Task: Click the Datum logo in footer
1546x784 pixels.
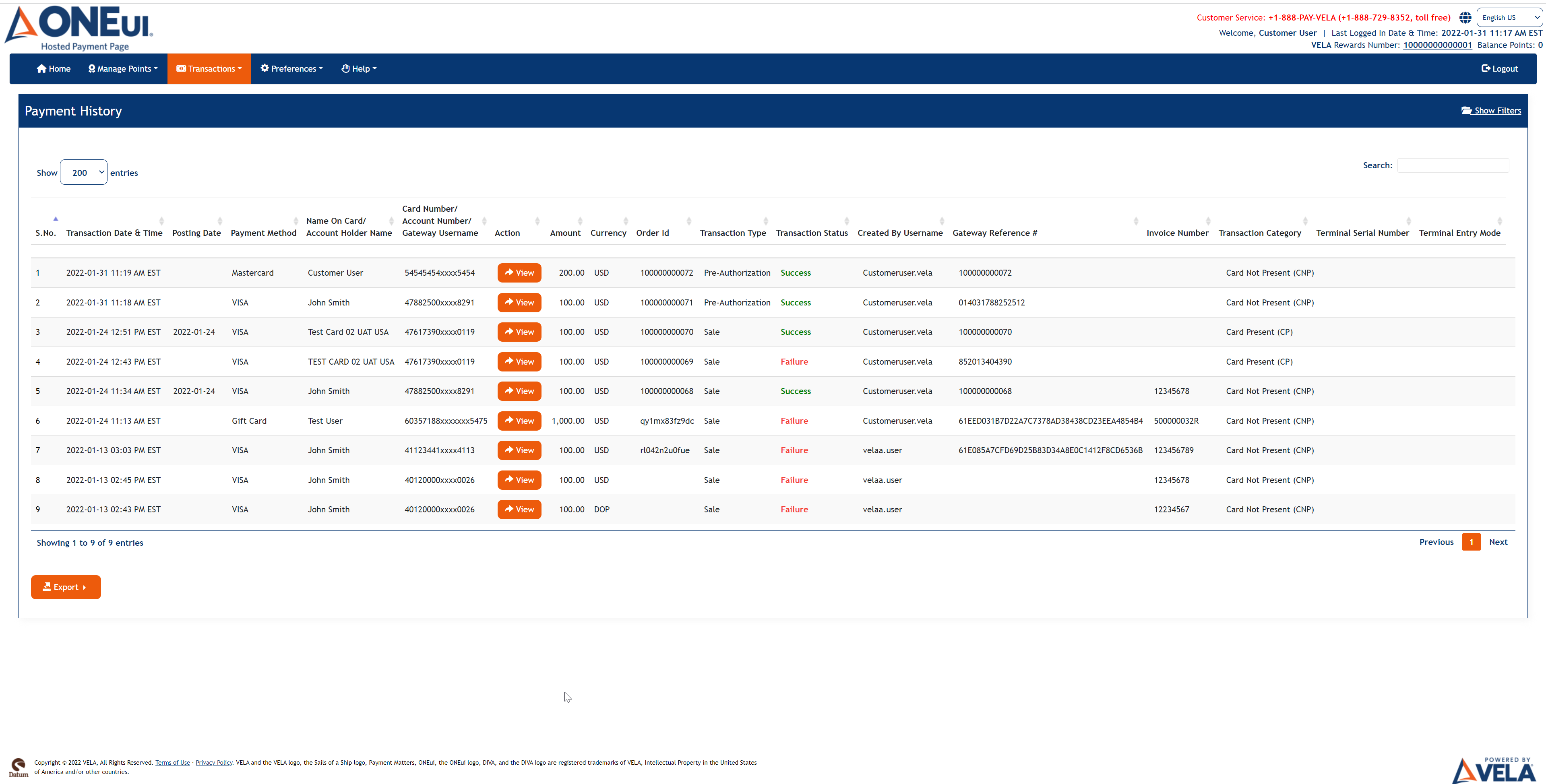Action: pyautogui.click(x=19, y=768)
